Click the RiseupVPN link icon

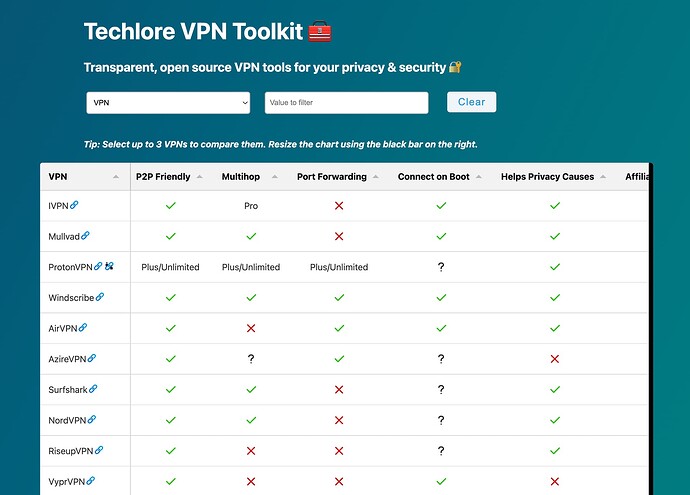tap(99, 450)
